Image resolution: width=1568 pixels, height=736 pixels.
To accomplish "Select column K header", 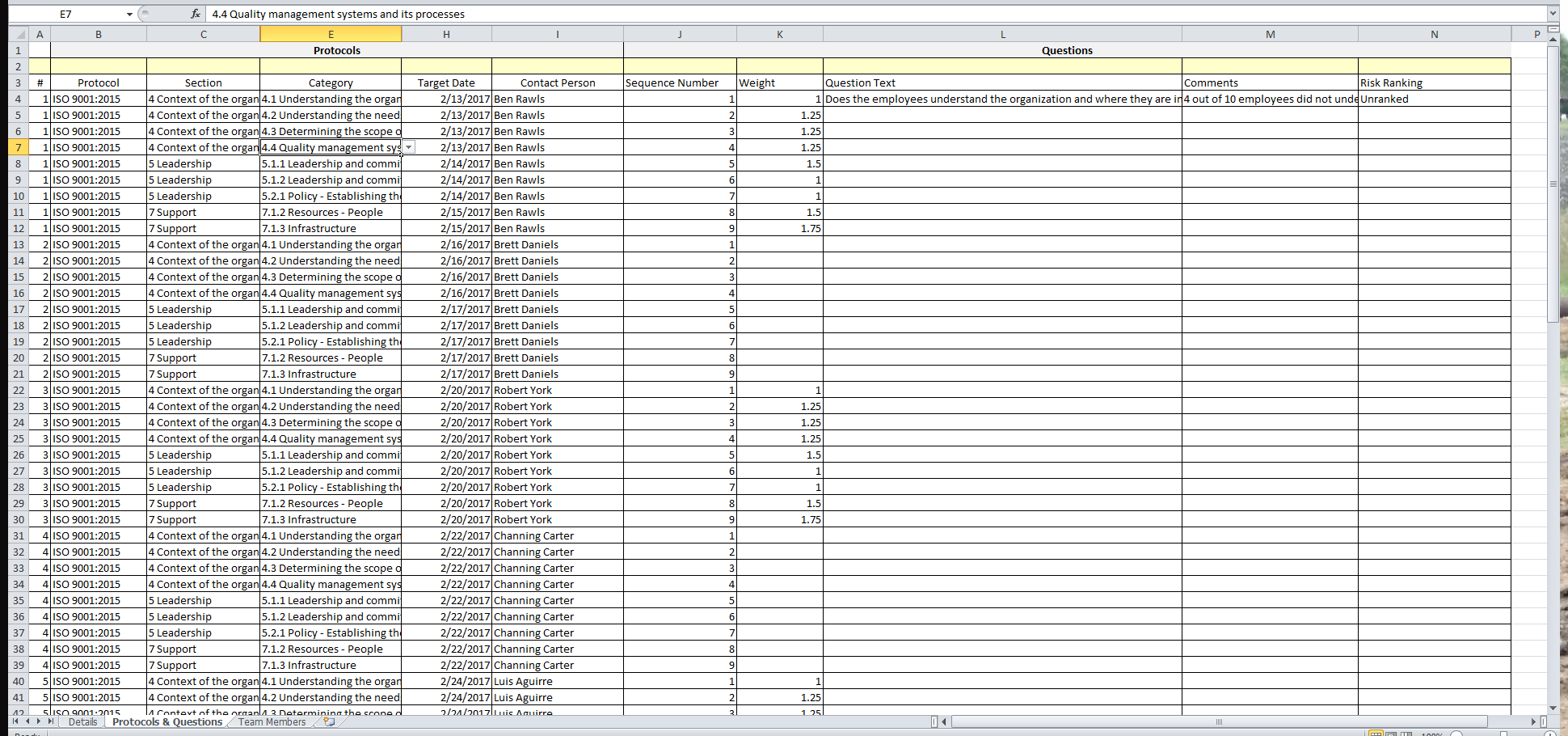I will tap(780, 34).
